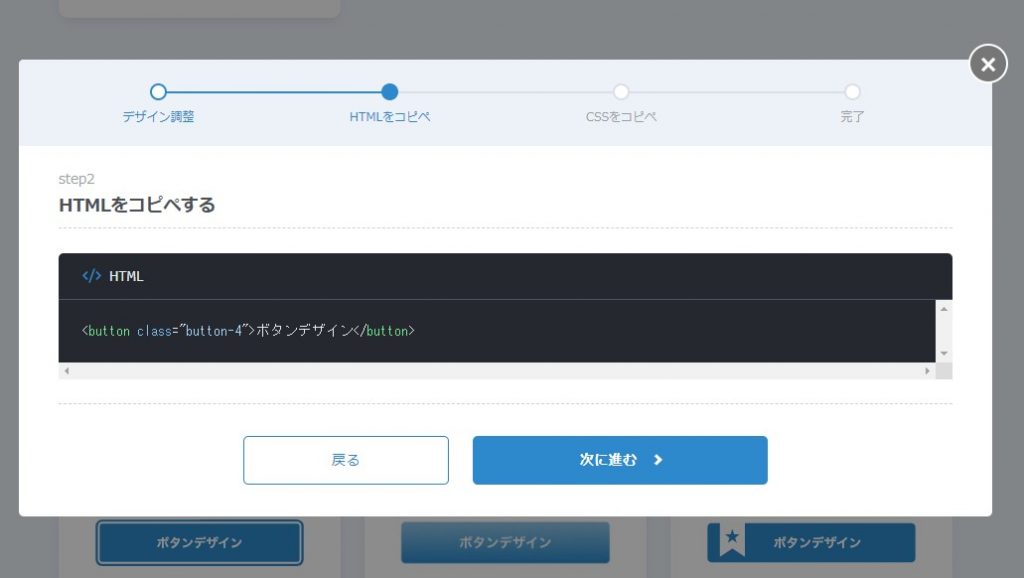Click the filled HTMLをコピペ step circle

(389, 91)
